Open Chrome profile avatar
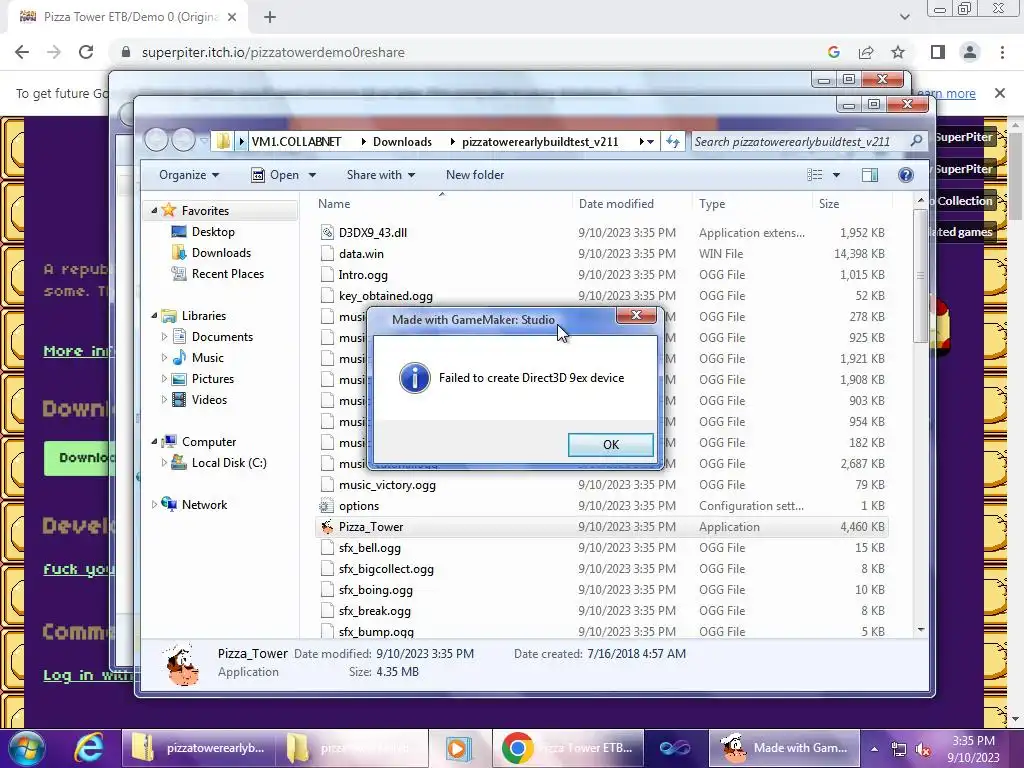 click(x=970, y=52)
